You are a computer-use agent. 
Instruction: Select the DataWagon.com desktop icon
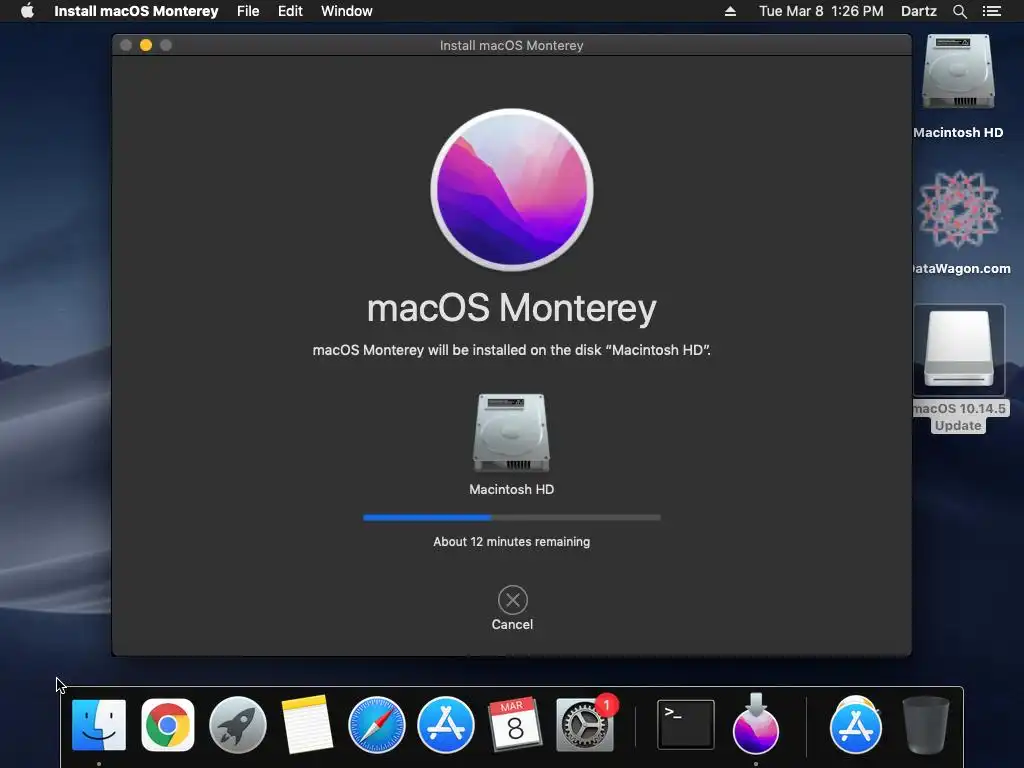[x=958, y=209]
